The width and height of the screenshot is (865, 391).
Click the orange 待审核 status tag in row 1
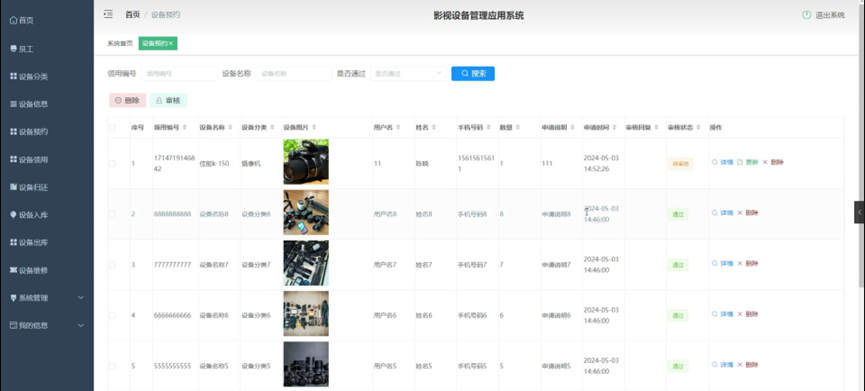point(680,164)
